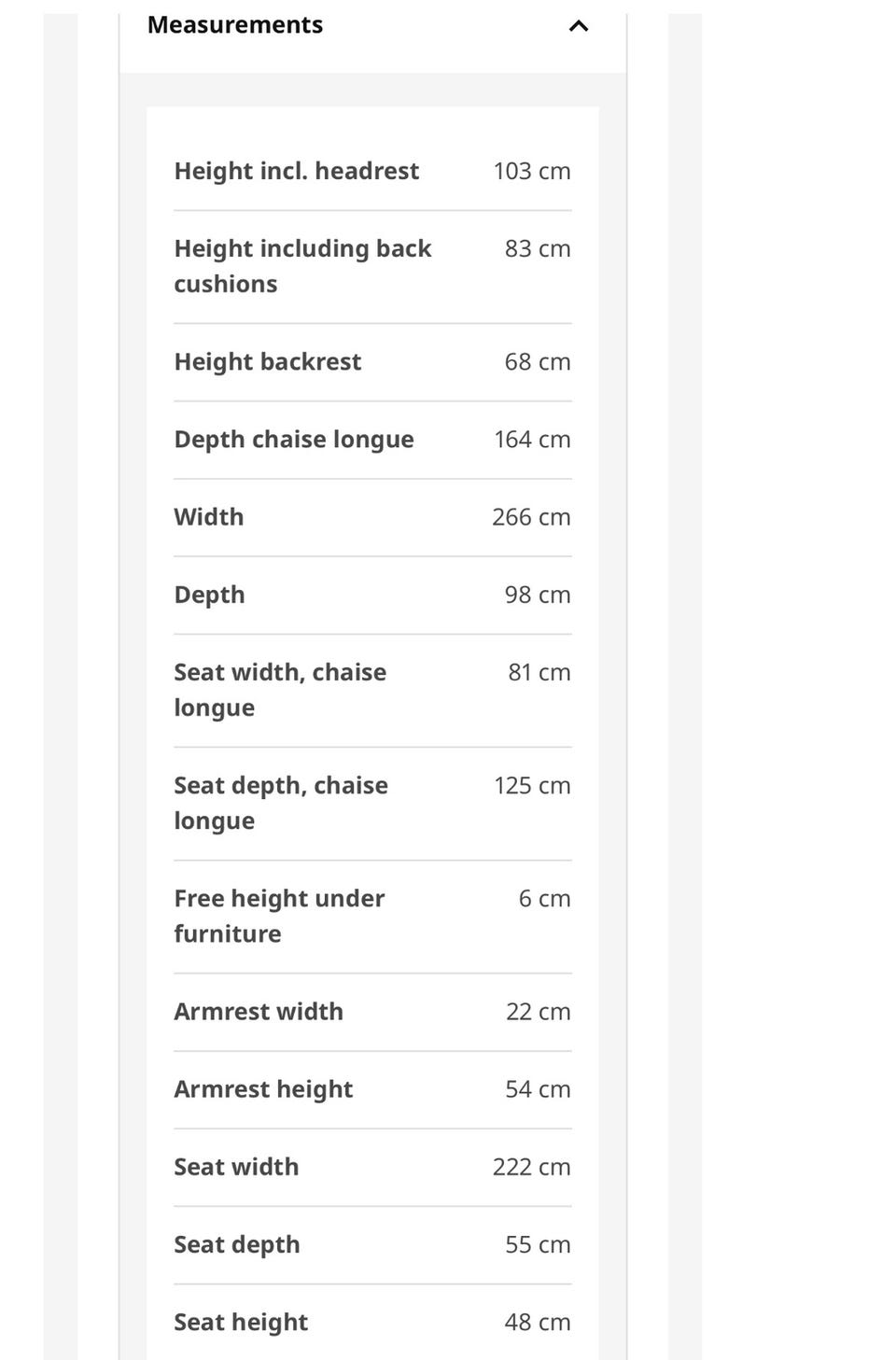
Task: Click the Measurements heading
Action: [x=235, y=25]
